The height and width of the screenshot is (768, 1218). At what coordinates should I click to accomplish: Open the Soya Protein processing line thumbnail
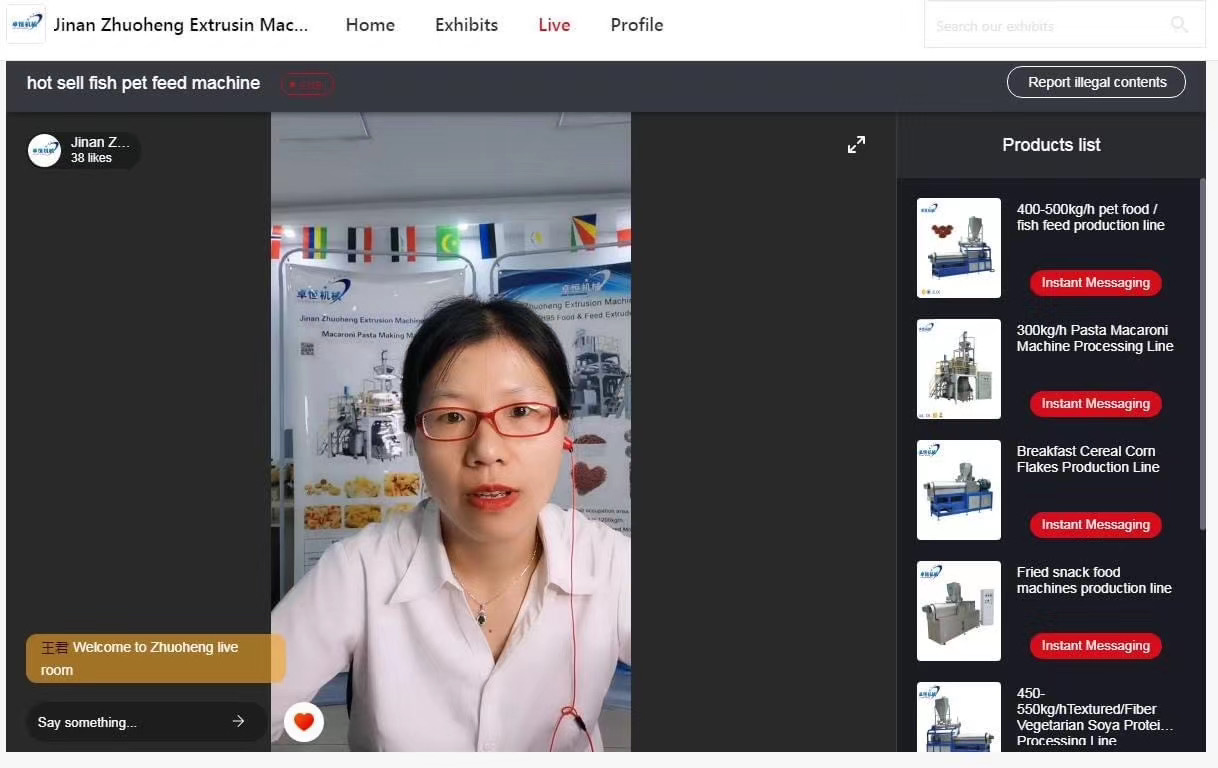pyautogui.click(x=959, y=717)
